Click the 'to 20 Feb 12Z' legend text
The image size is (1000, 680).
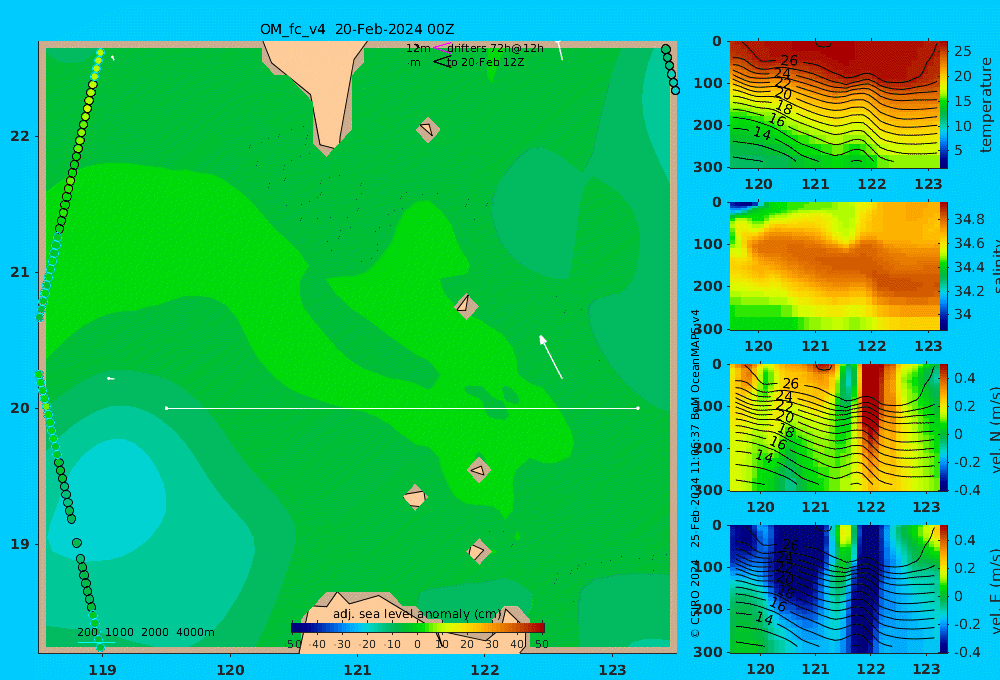[486, 62]
